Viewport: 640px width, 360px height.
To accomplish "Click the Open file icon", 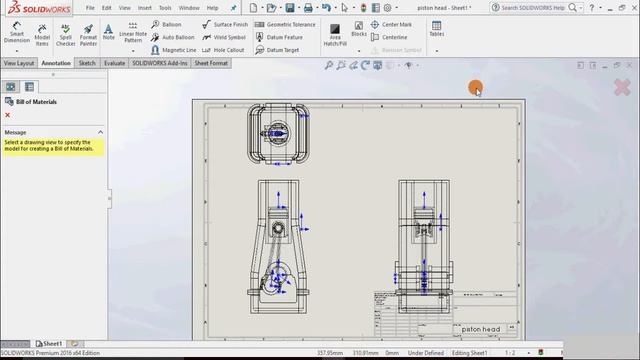I will click(271, 8).
